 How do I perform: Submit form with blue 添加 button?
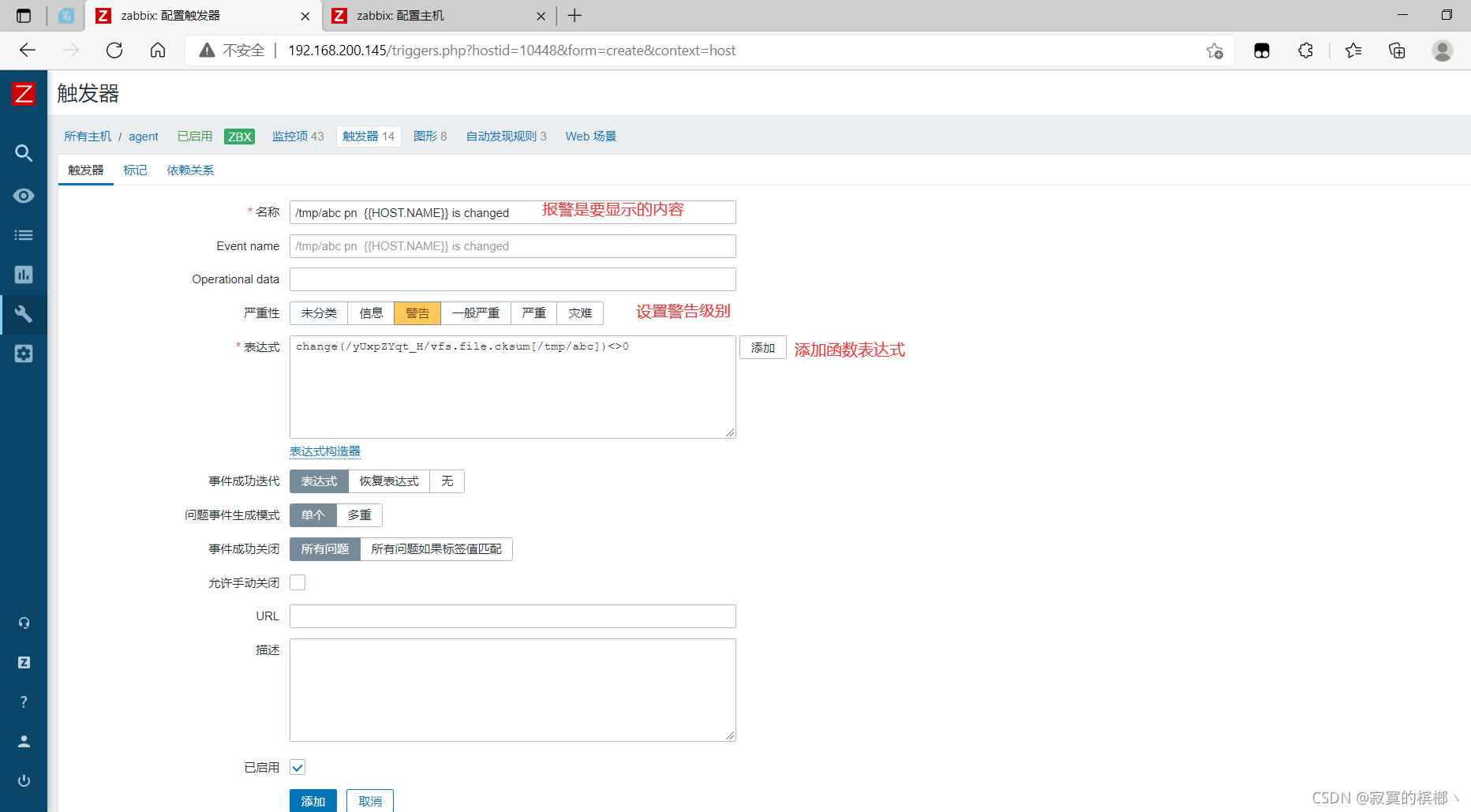click(313, 801)
